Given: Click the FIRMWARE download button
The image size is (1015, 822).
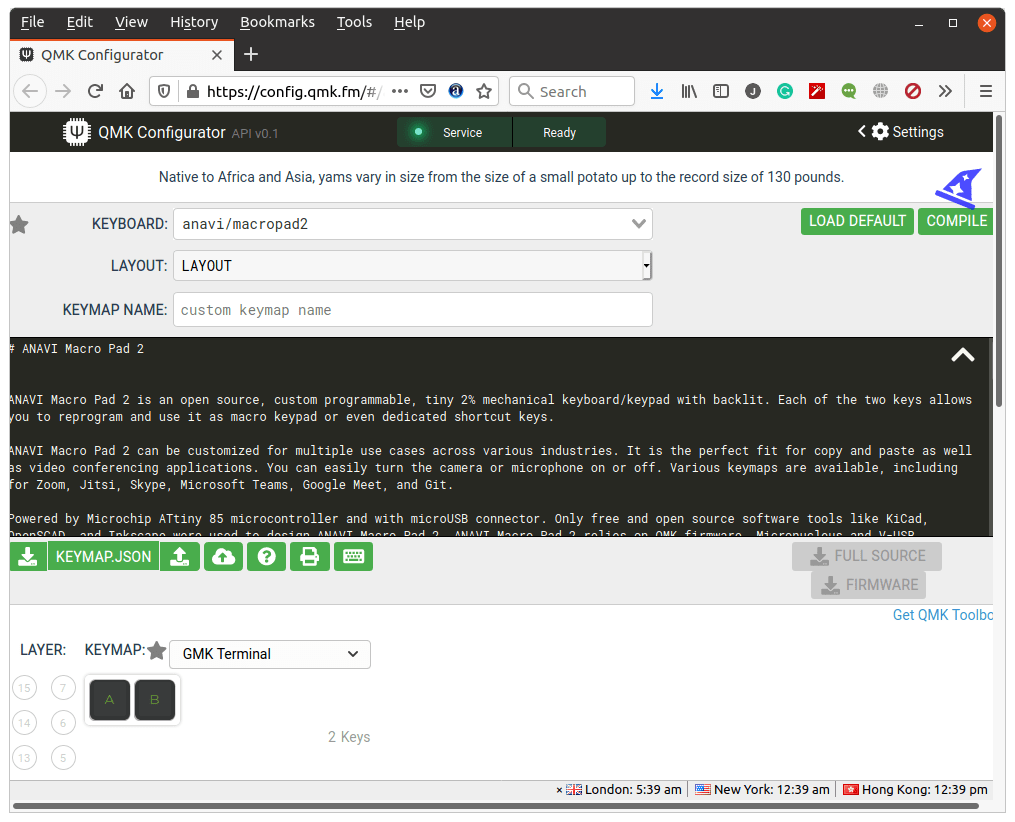Looking at the screenshot, I should click(x=869, y=585).
